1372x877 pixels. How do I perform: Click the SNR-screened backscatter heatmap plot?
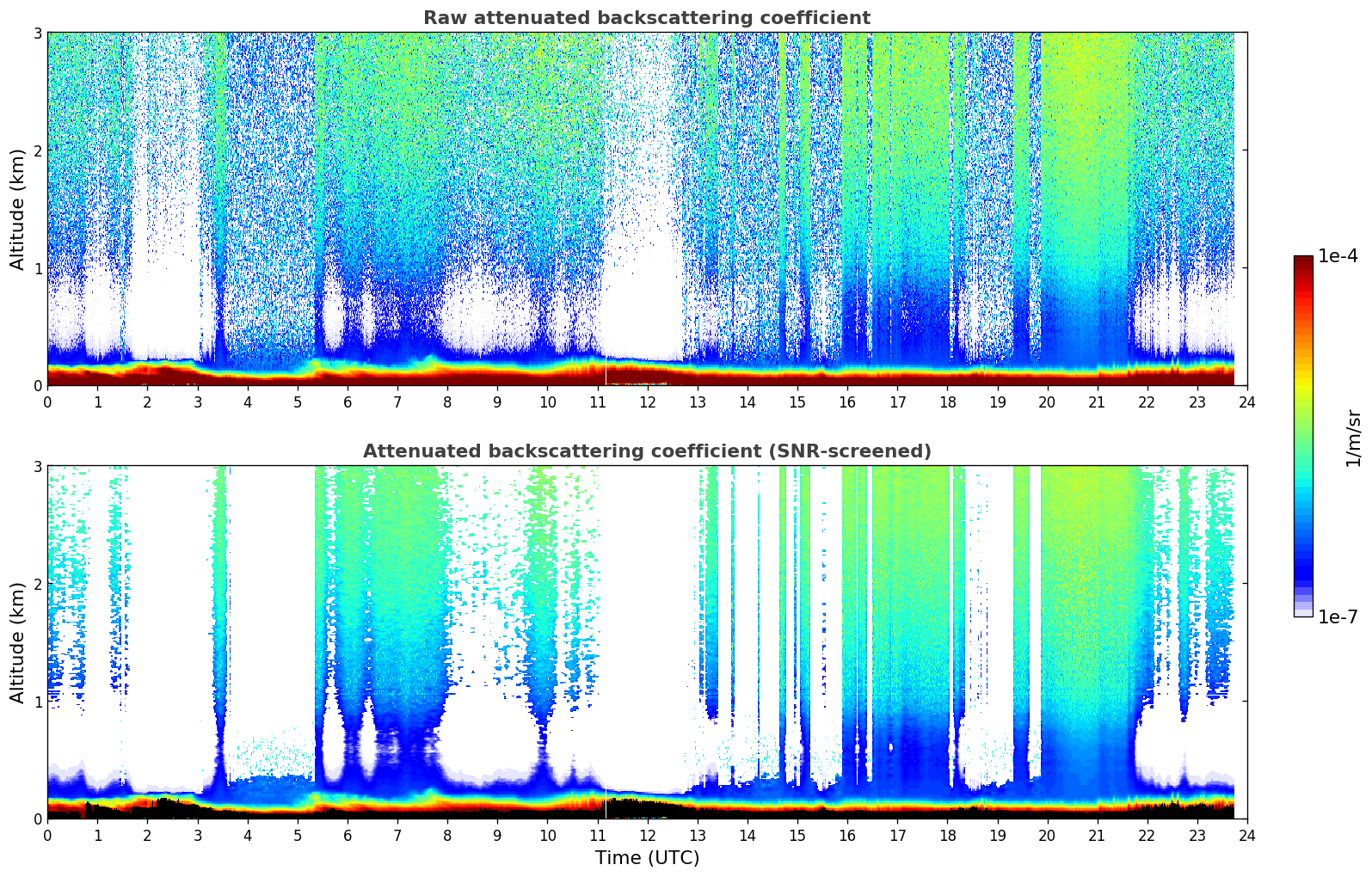click(647, 642)
